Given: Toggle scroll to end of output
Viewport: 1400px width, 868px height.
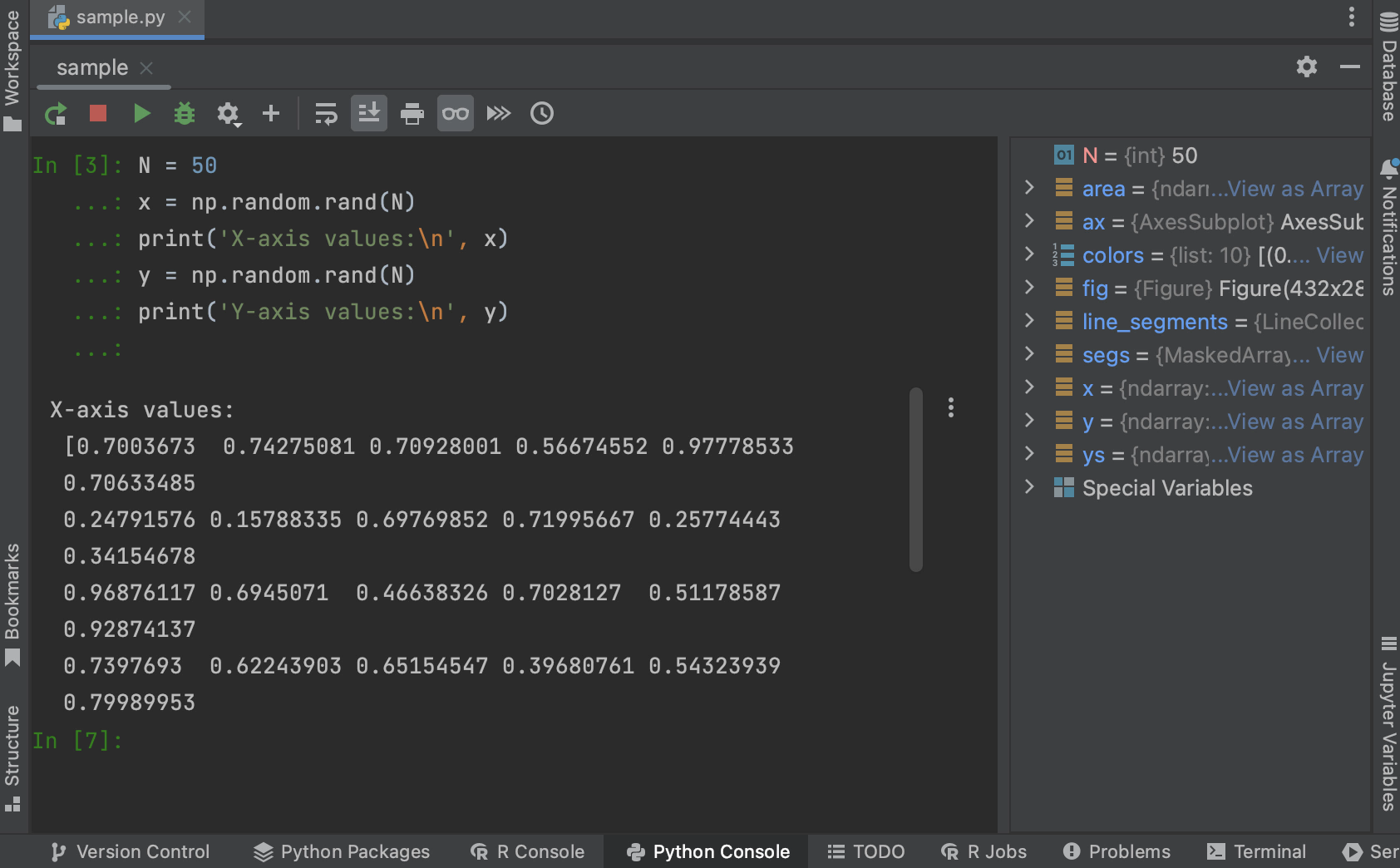Looking at the screenshot, I should point(369,113).
